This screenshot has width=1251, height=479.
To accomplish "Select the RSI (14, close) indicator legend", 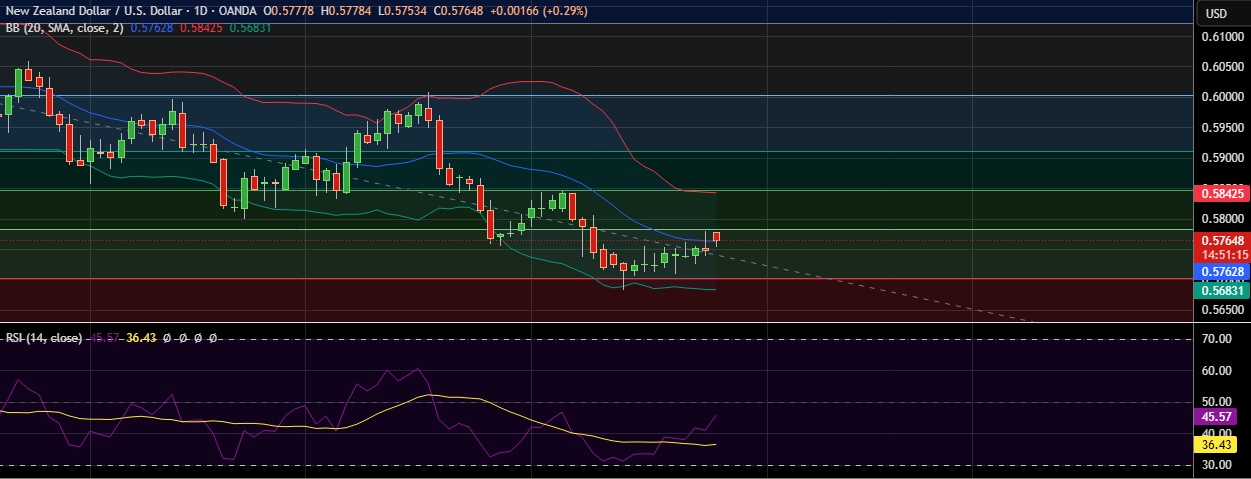I will (42, 338).
